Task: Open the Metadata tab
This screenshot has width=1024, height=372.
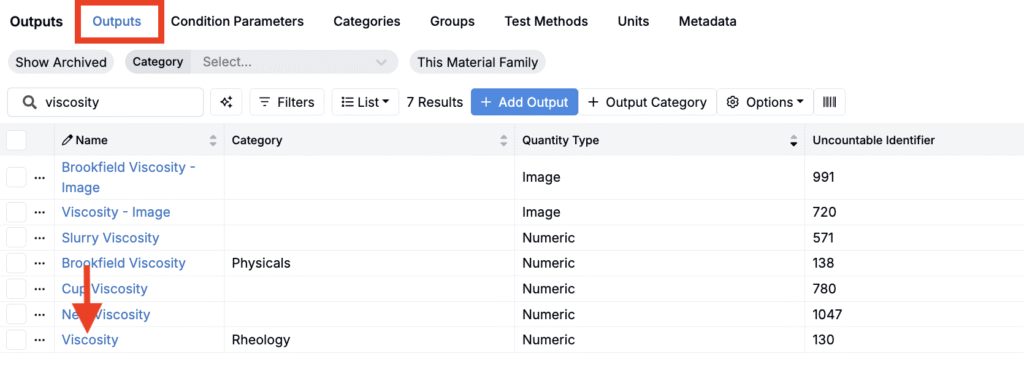Action: click(707, 22)
